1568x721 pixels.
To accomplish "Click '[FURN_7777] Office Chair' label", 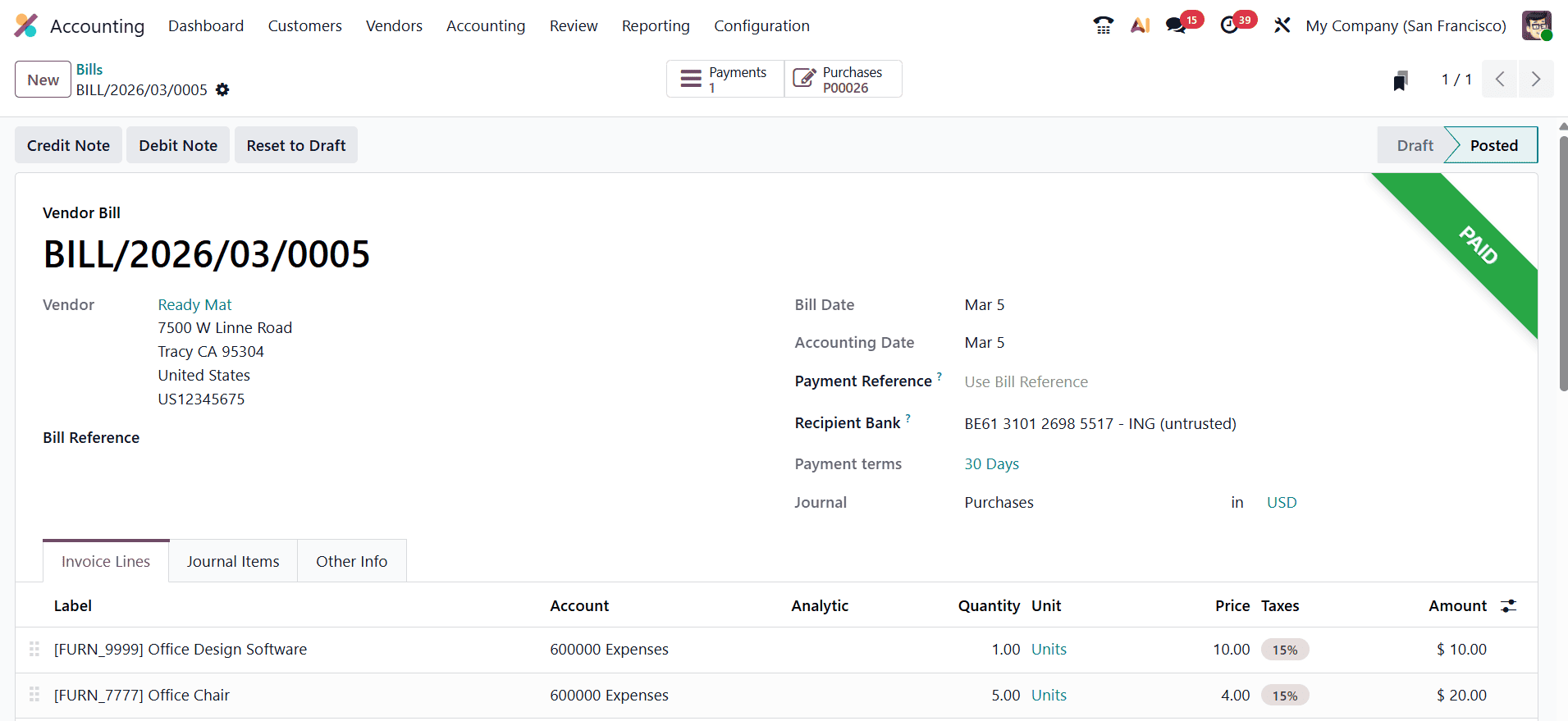I will coord(142,695).
